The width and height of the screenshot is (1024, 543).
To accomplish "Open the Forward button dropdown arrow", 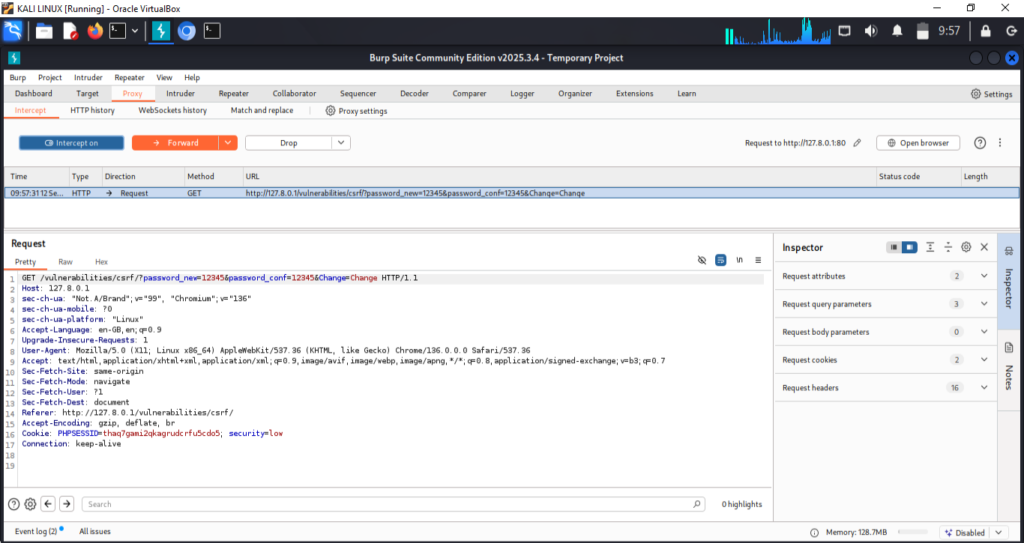I will point(228,143).
